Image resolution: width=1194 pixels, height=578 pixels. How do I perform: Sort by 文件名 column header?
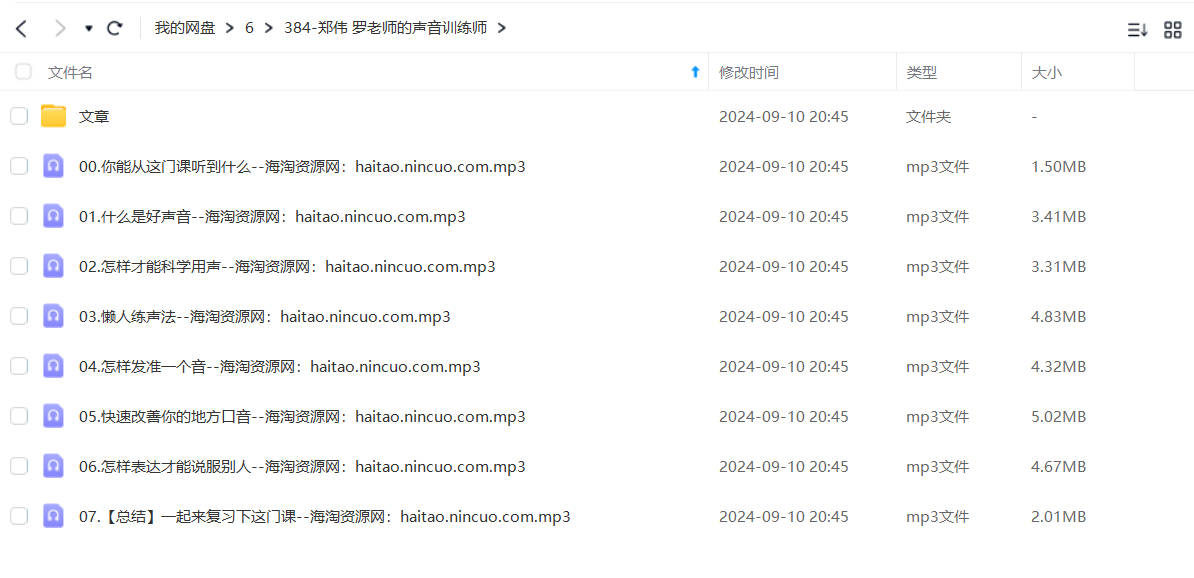pos(70,72)
